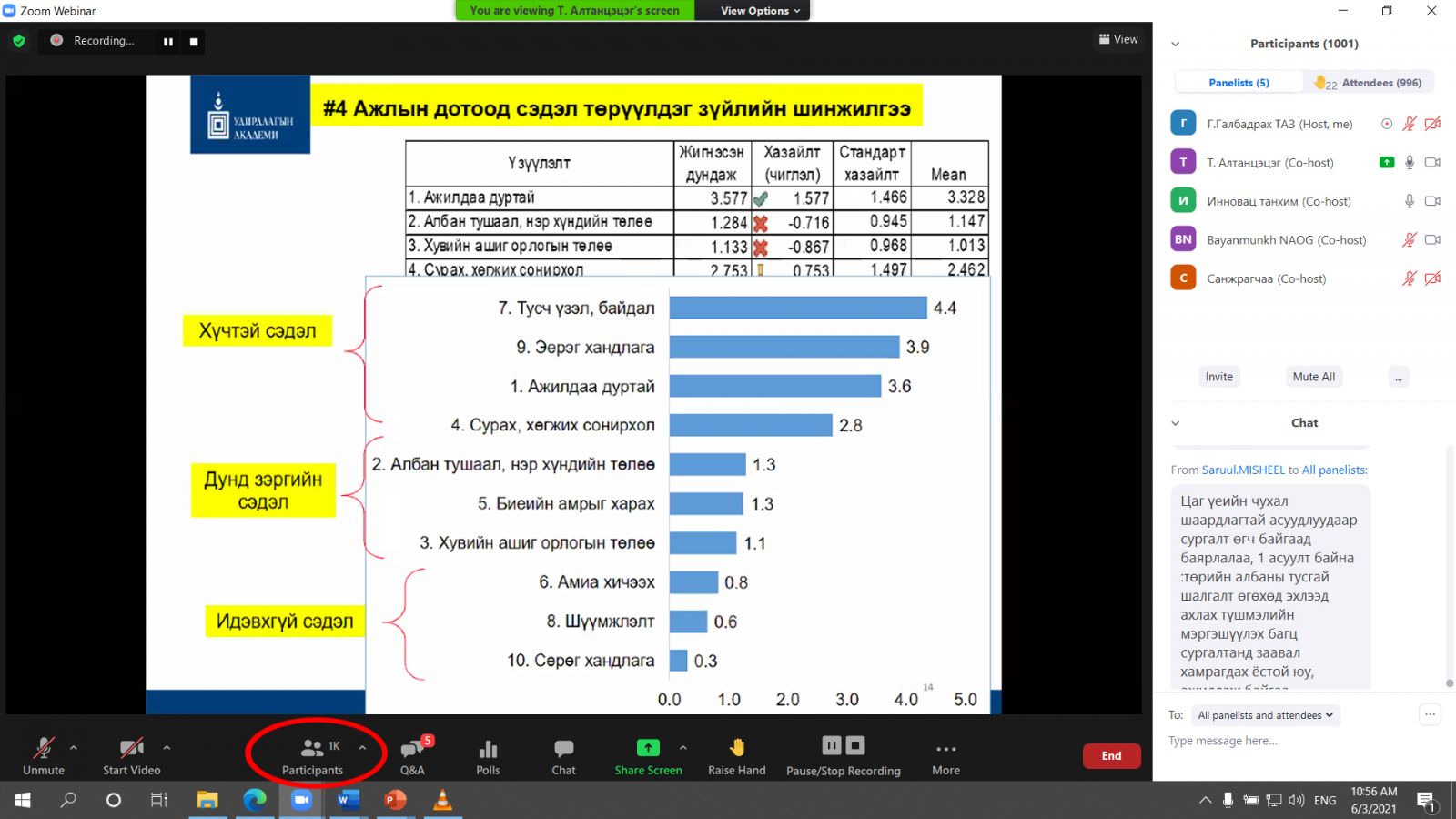Screen dimensions: 1456x819
Task: Click the Mute All button
Action: (x=1313, y=377)
